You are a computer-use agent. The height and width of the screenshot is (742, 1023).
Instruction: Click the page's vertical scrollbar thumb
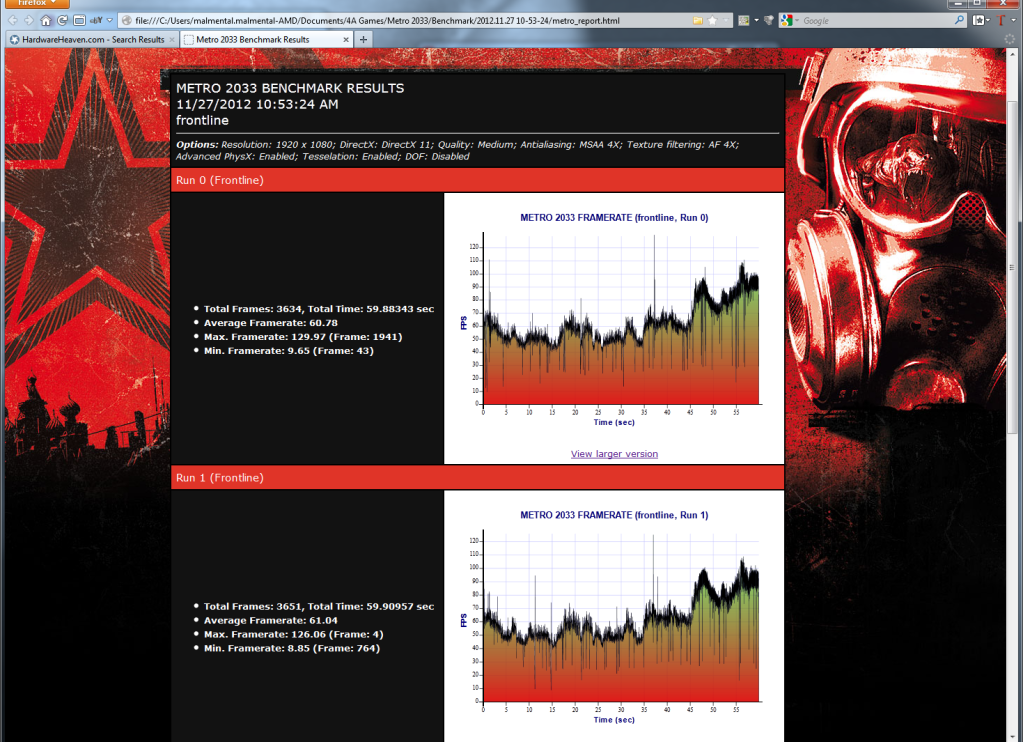(1012, 268)
